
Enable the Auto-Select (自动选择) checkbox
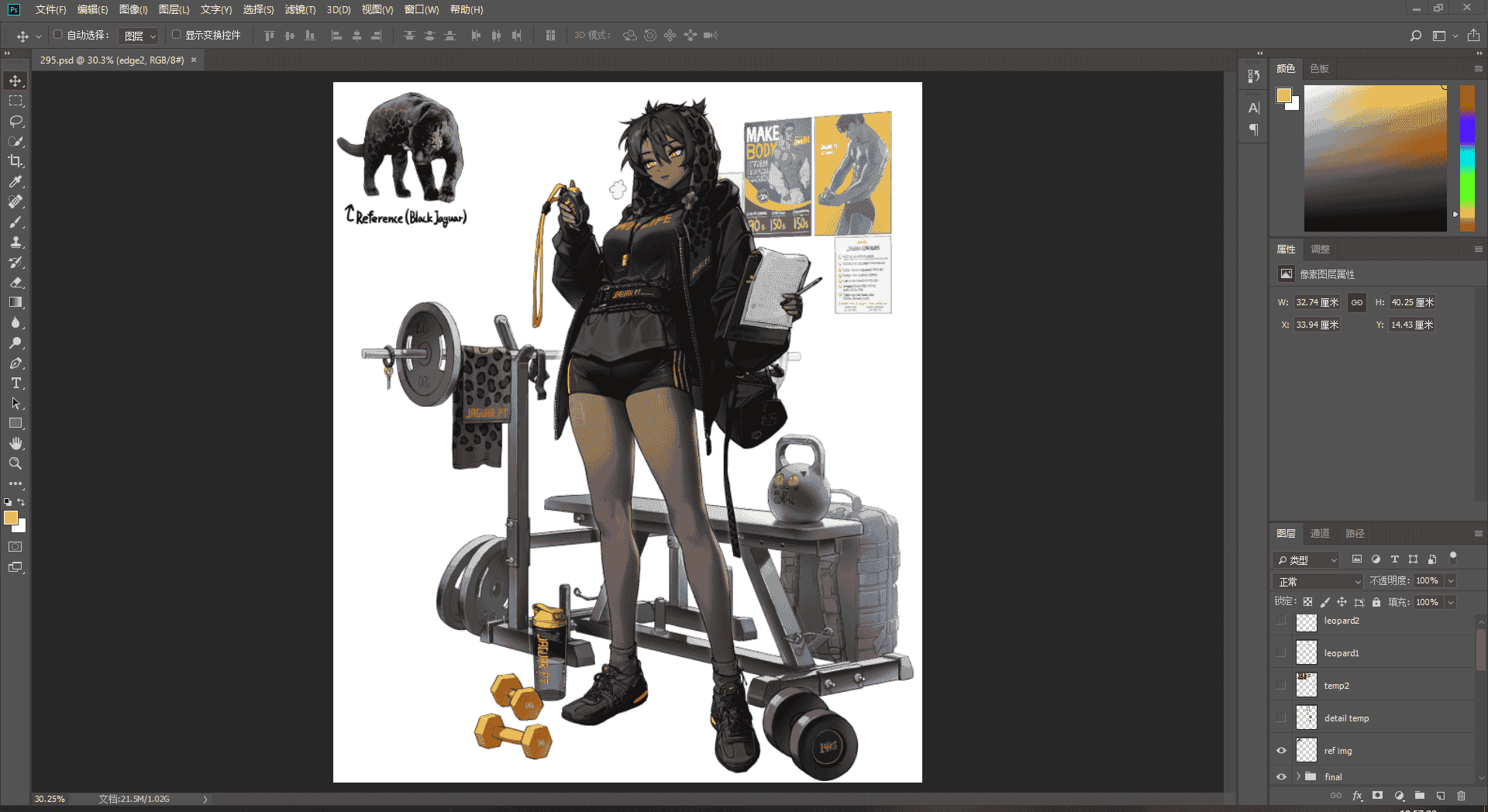(x=57, y=35)
